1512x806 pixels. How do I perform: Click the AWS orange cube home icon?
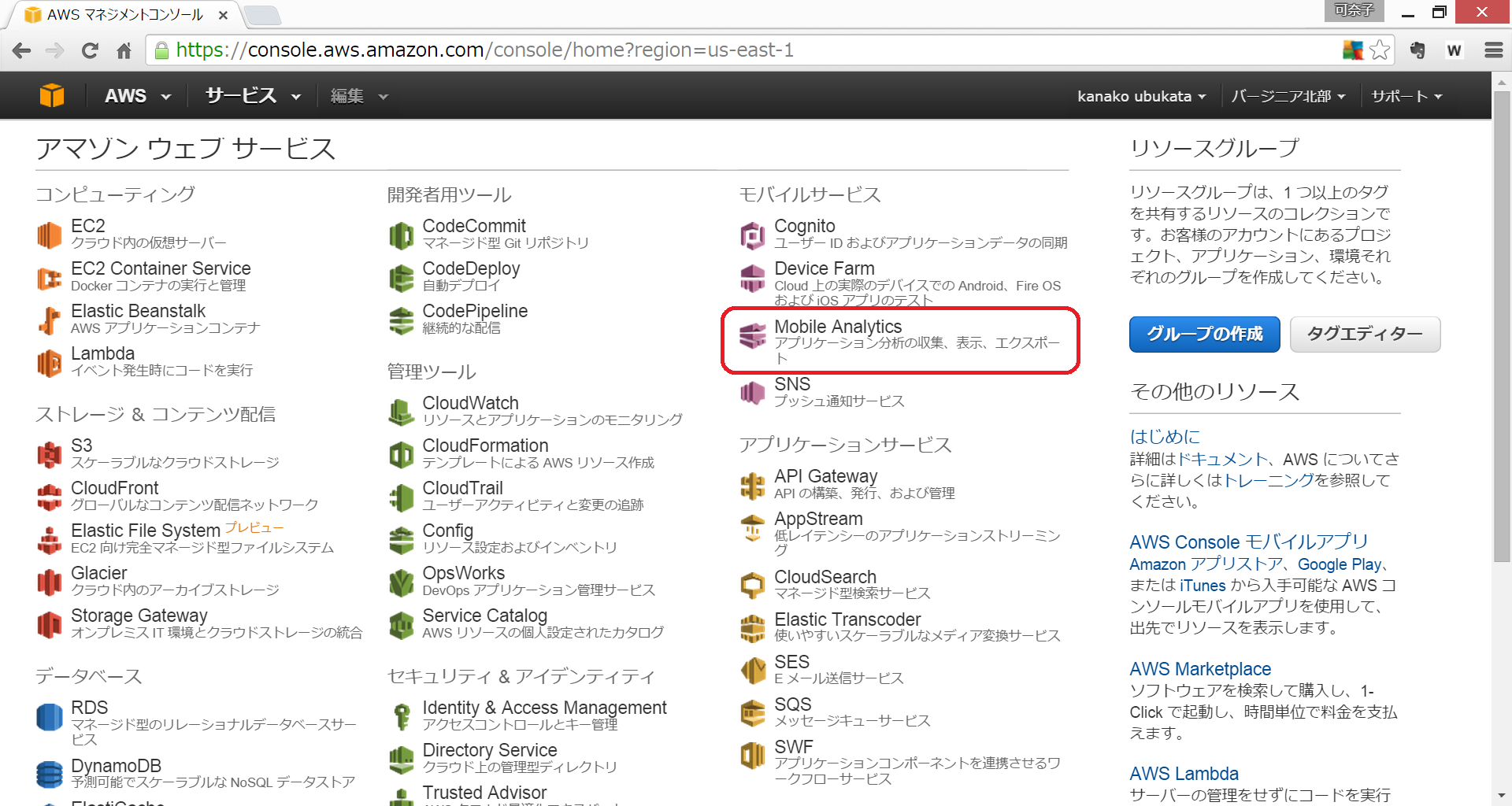point(52,96)
